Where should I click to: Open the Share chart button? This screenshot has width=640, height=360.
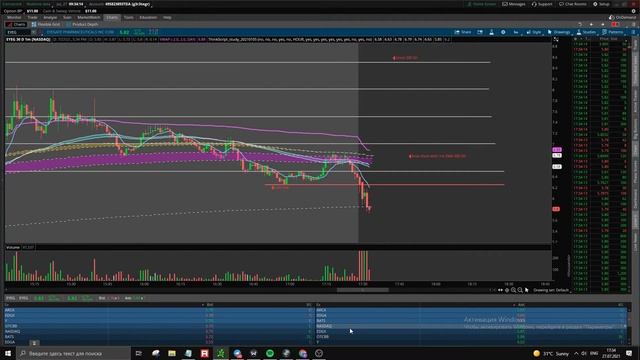(x=463, y=32)
